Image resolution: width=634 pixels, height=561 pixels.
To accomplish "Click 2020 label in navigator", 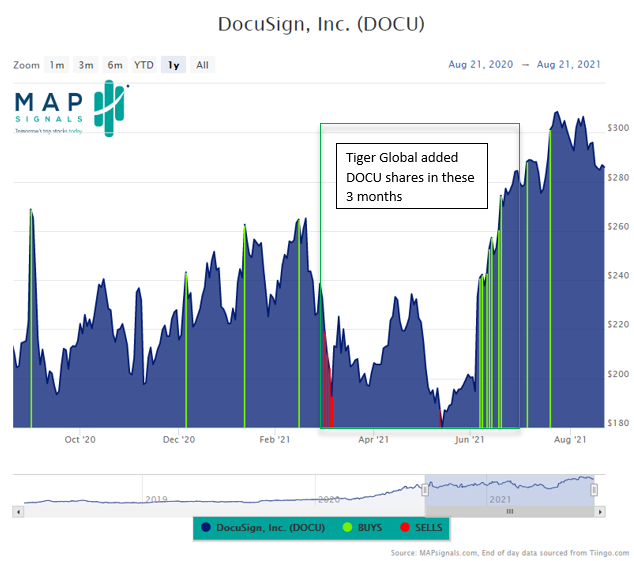I will pos(329,500).
